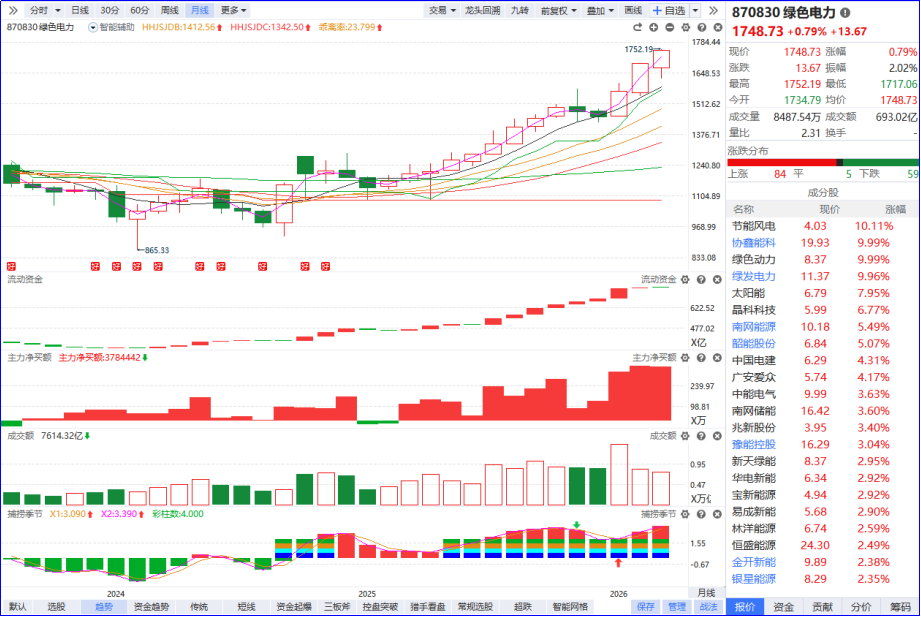The width and height of the screenshot is (921, 617).
Task: Open constituent stock 绿发电力
Action: (x=754, y=276)
